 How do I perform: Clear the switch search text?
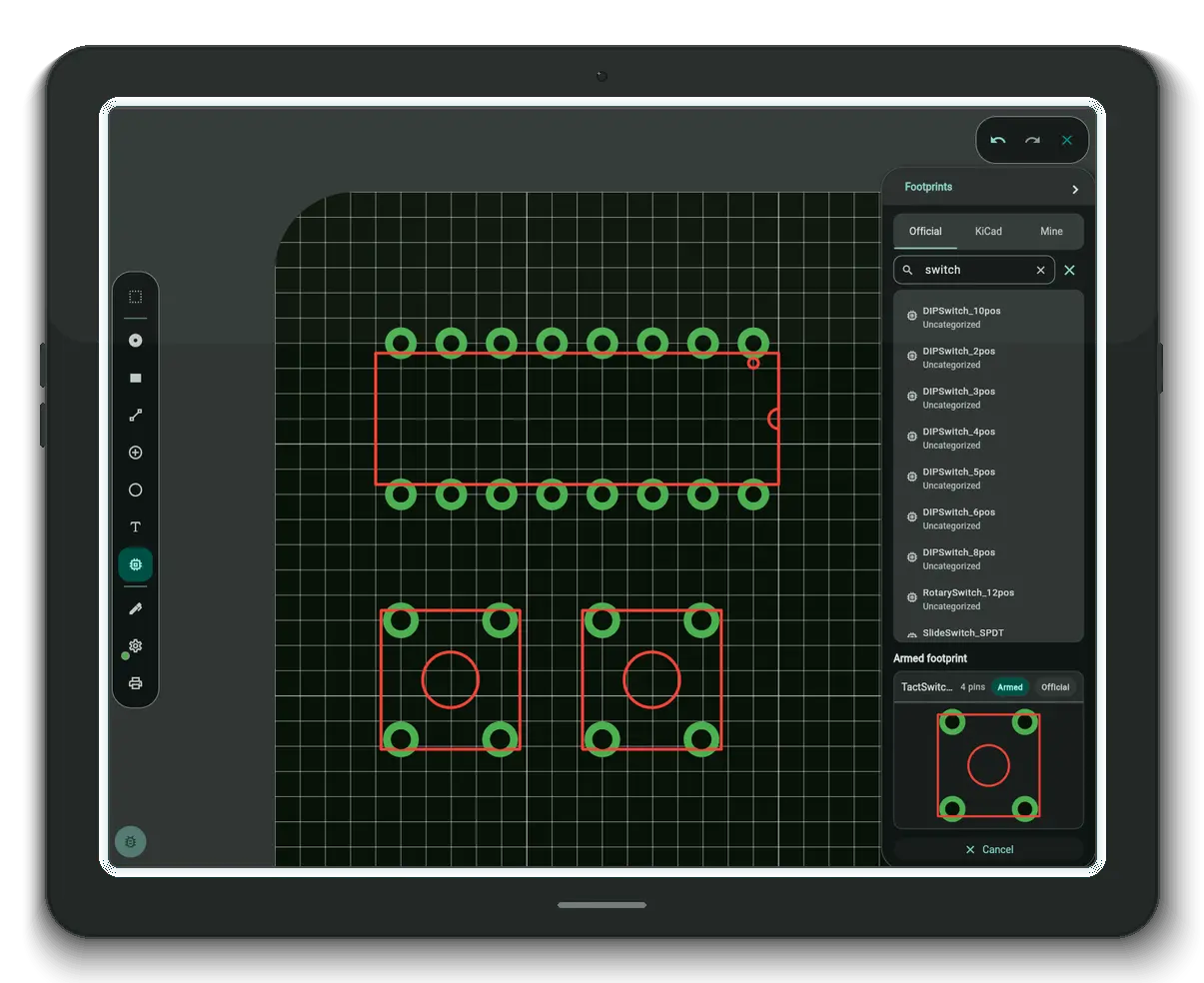(x=1040, y=270)
